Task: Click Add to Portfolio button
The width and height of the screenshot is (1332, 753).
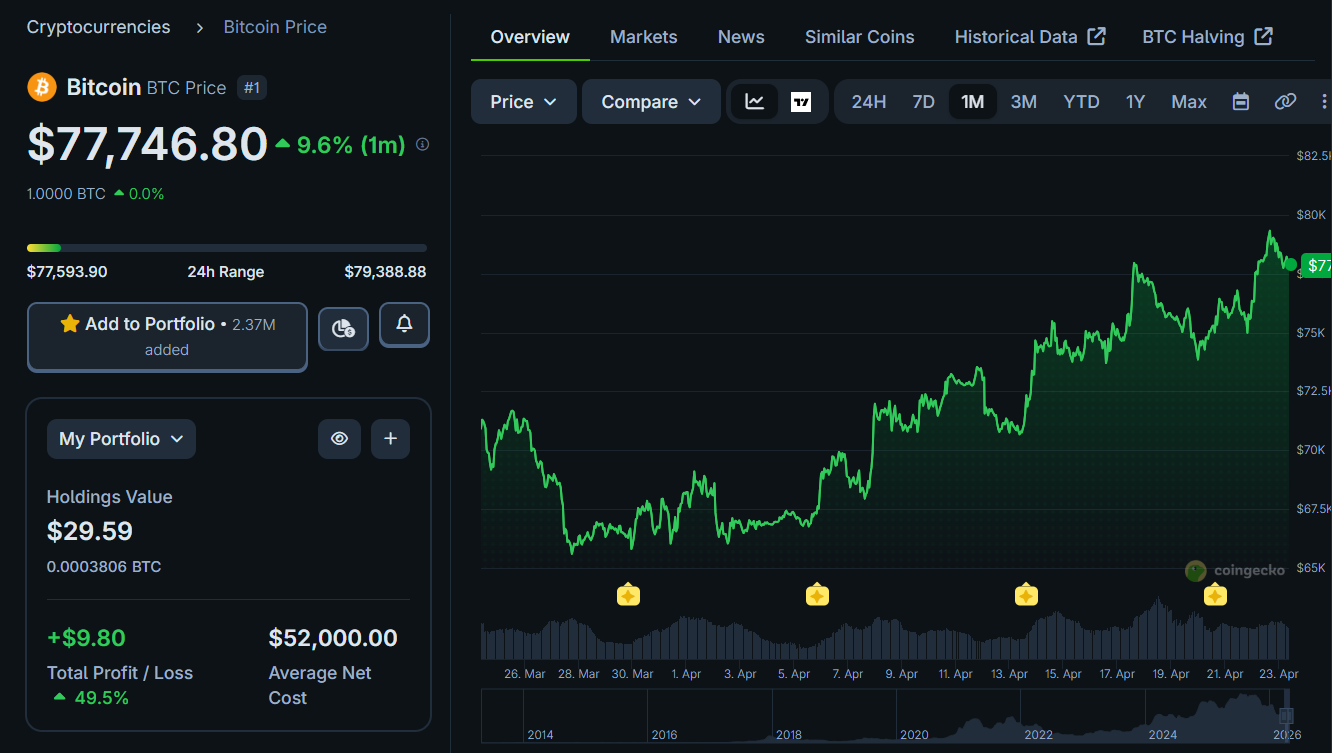Action: [x=167, y=336]
